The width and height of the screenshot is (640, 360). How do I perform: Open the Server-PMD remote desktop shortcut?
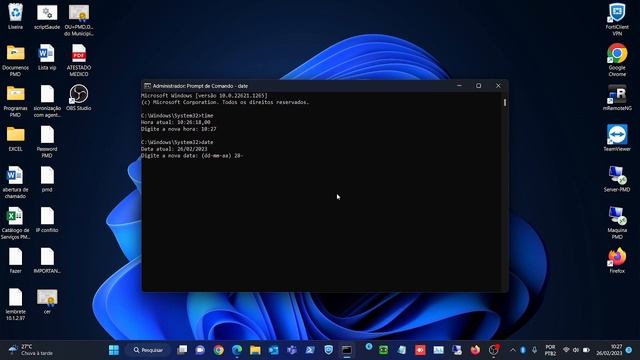point(617,179)
